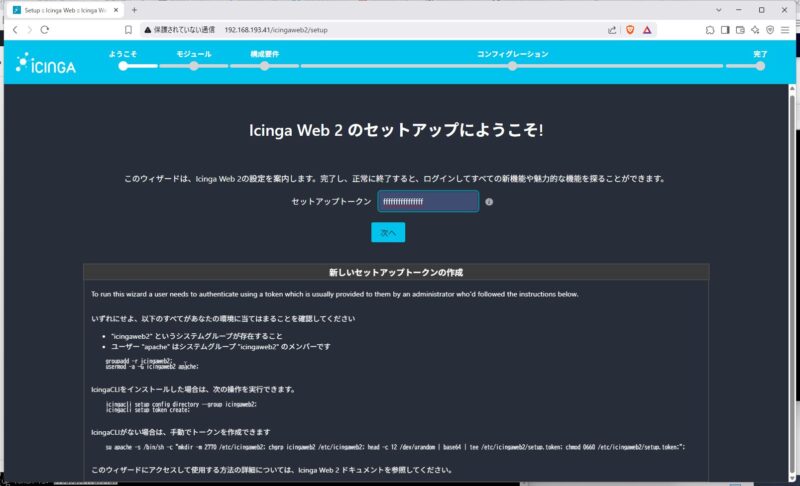This screenshot has width=800, height=486.
Task: Click the ようこそ wizard step
Action: coord(123,60)
